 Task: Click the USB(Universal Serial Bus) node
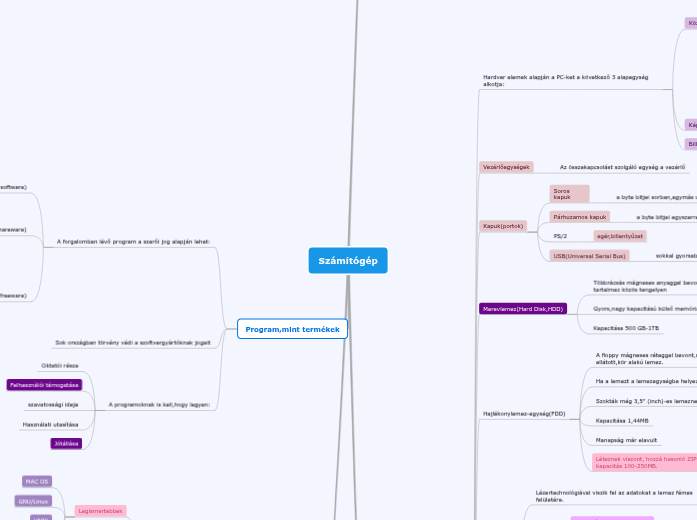pos(589,256)
